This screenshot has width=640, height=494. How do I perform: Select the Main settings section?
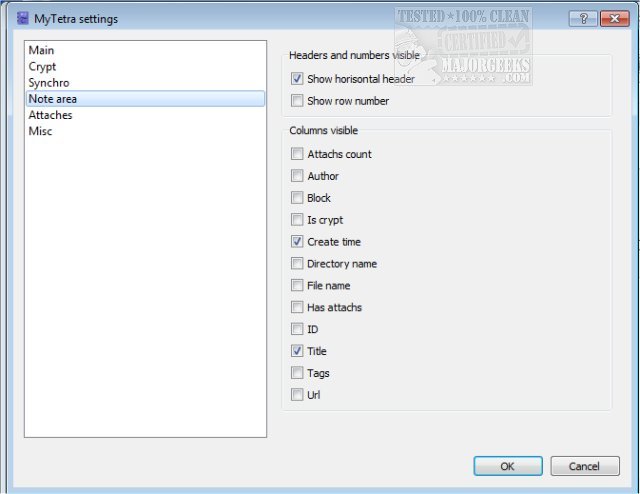pos(145,50)
